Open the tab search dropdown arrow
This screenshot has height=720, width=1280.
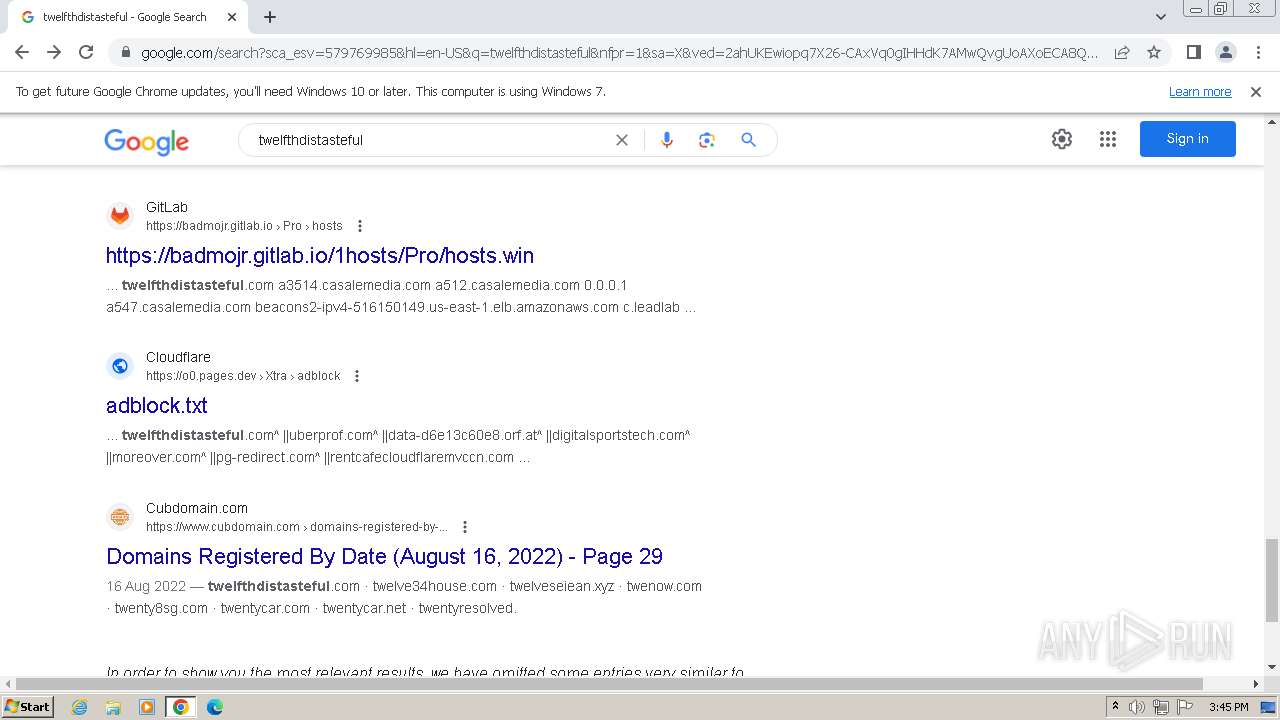[1160, 17]
